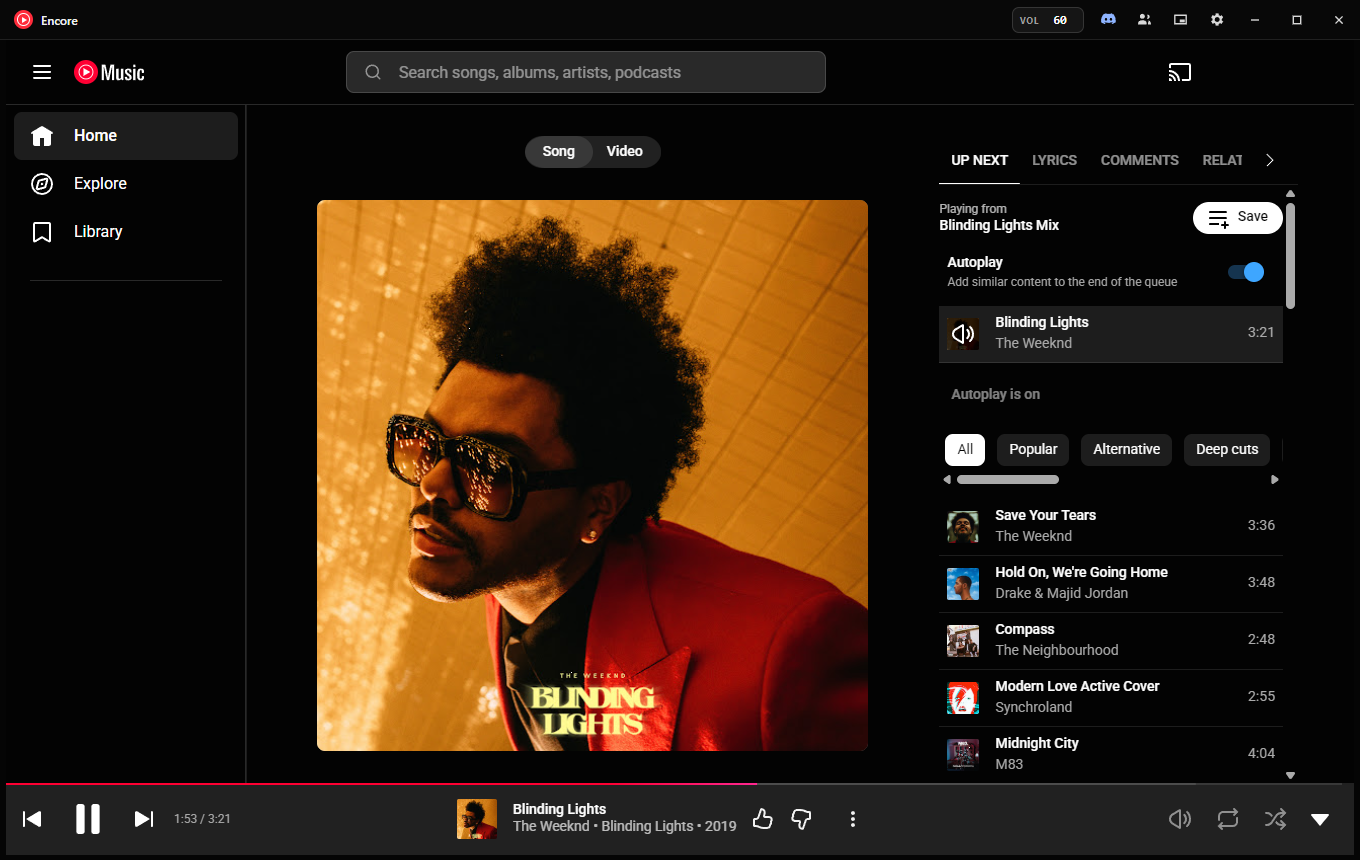The height and width of the screenshot is (860, 1360).
Task: Show more tabs with the right chevron
Action: pyautogui.click(x=1270, y=160)
